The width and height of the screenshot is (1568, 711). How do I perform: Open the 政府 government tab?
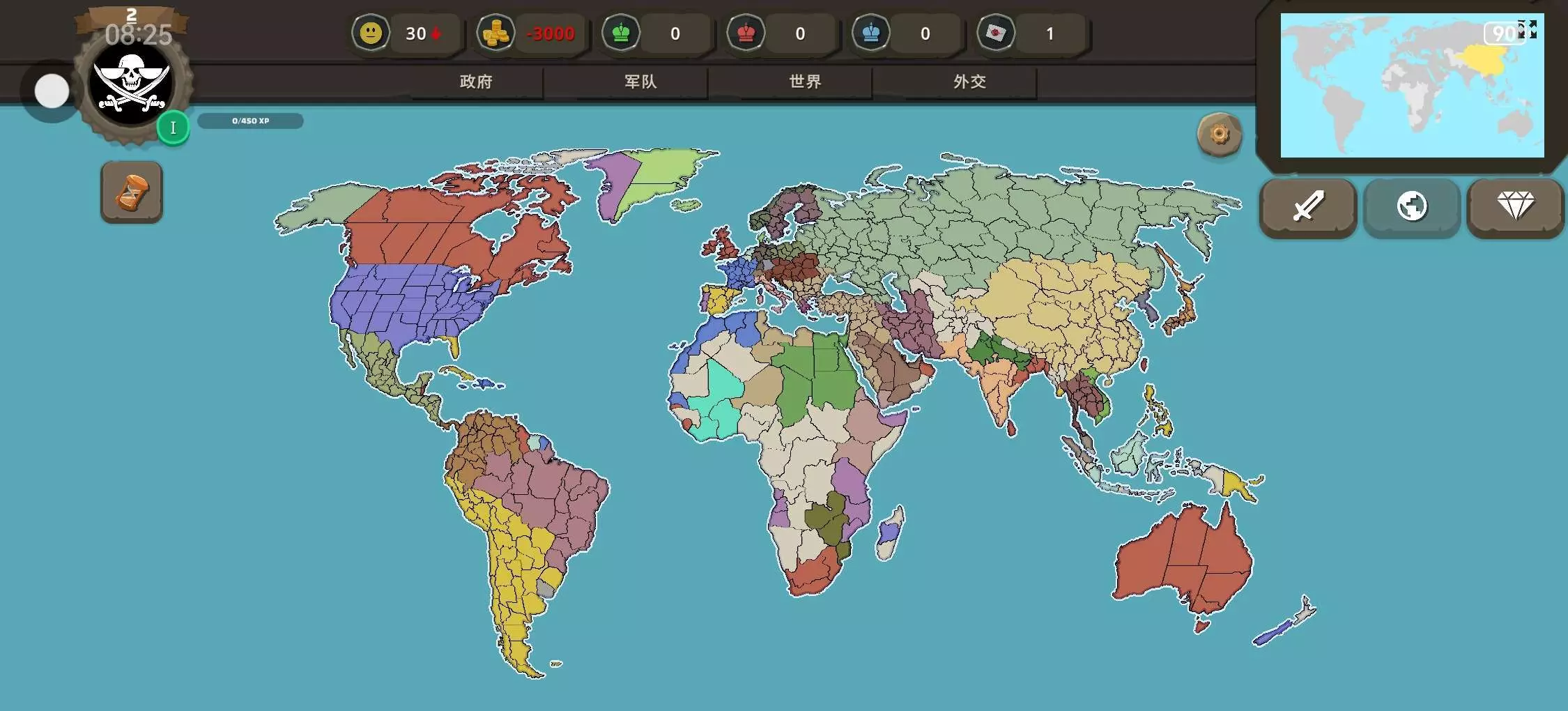pos(476,82)
